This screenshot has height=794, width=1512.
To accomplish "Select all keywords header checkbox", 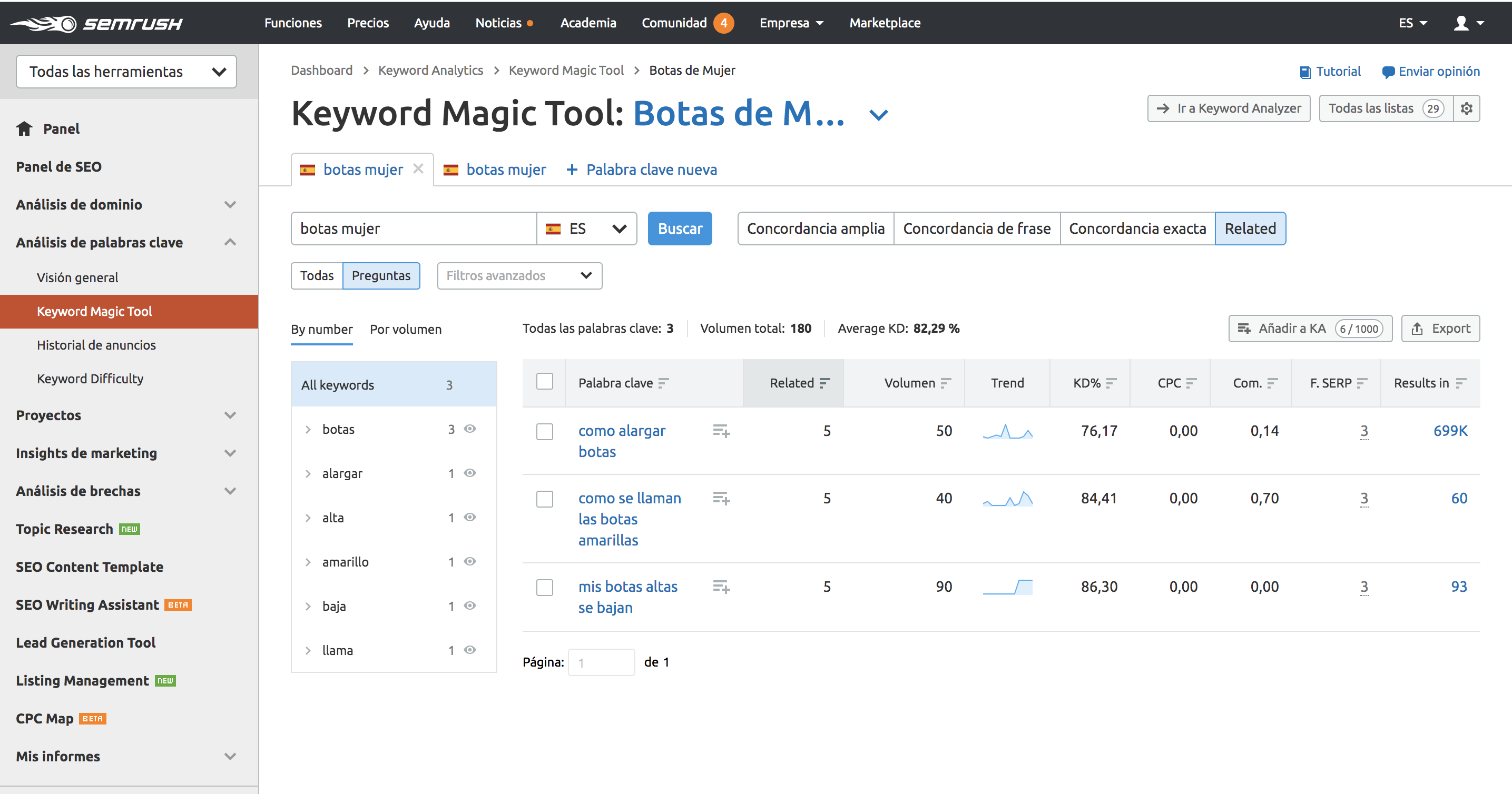I will click(544, 381).
